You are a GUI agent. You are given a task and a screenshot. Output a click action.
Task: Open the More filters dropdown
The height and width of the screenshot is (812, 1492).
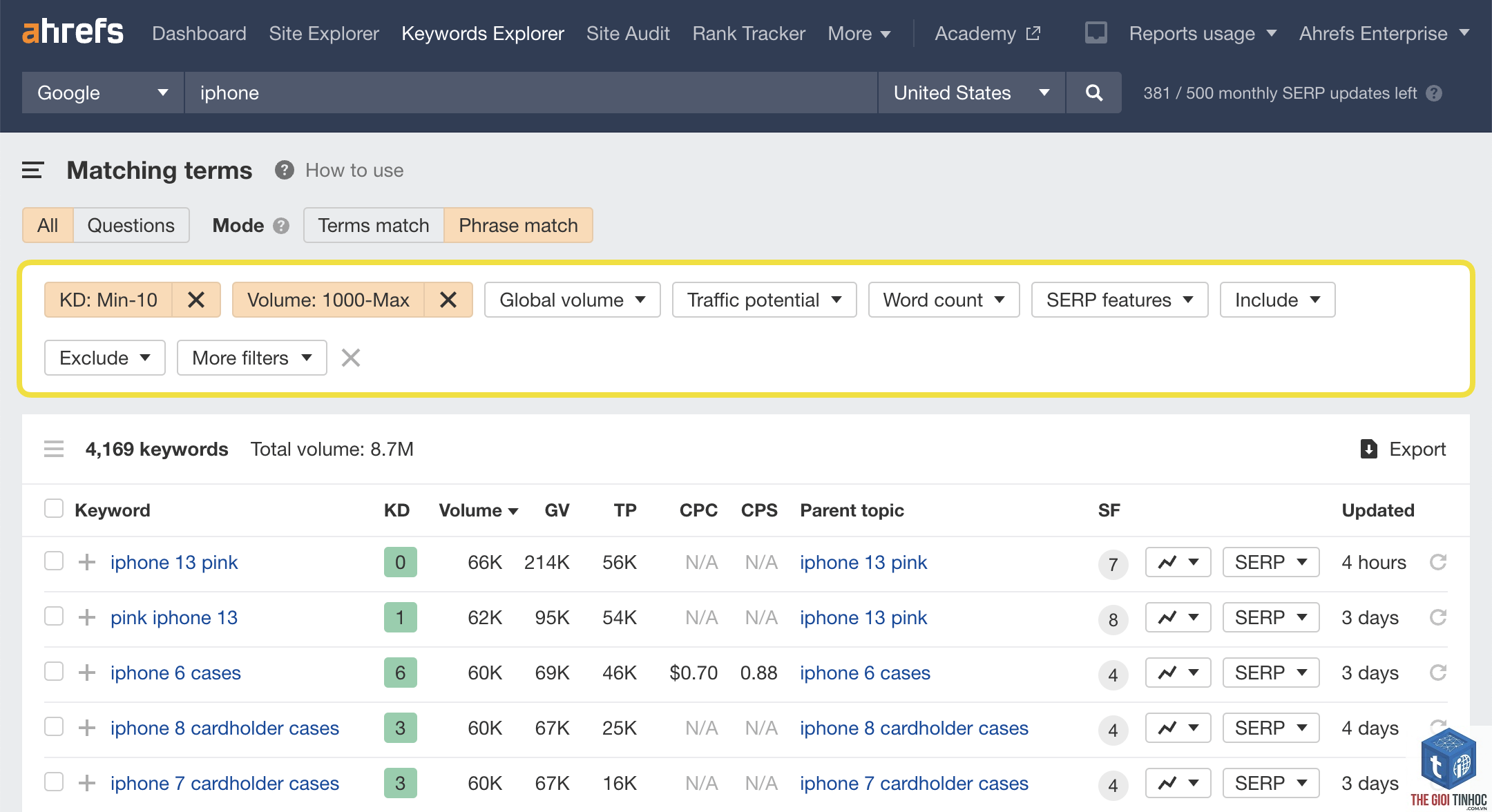(251, 358)
